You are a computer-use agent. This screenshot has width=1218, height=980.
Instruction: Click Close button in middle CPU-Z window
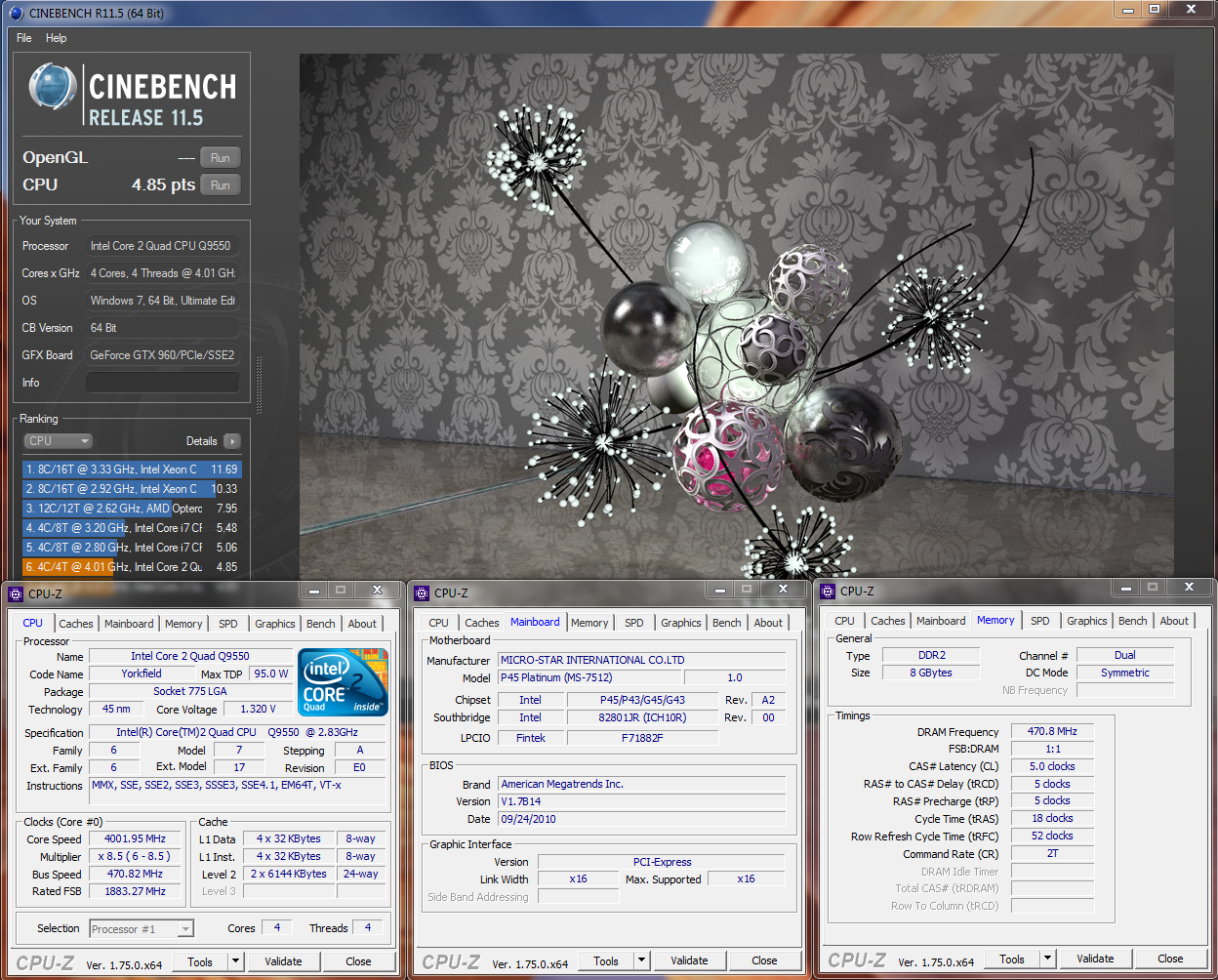(x=764, y=961)
